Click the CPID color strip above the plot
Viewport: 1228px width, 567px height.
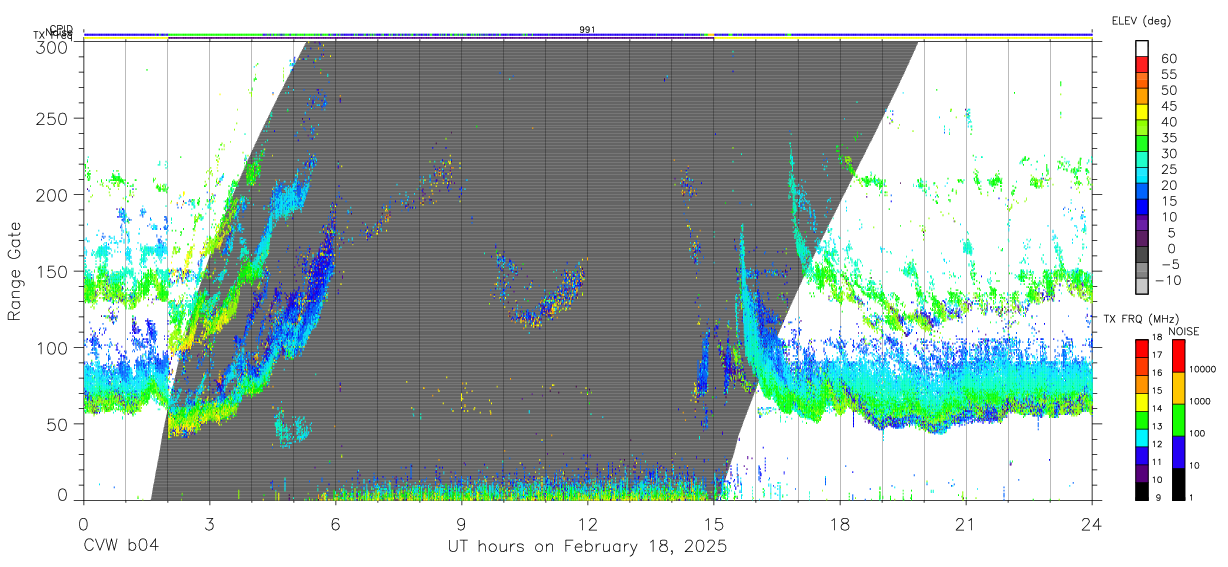pyautogui.click(x=588, y=34)
